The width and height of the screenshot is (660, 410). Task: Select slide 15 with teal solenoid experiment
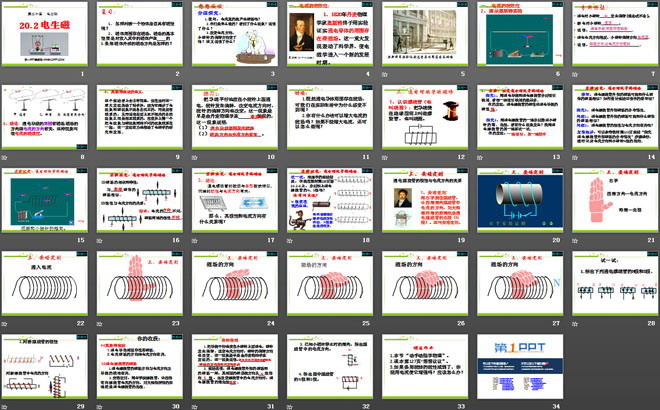click(45, 200)
